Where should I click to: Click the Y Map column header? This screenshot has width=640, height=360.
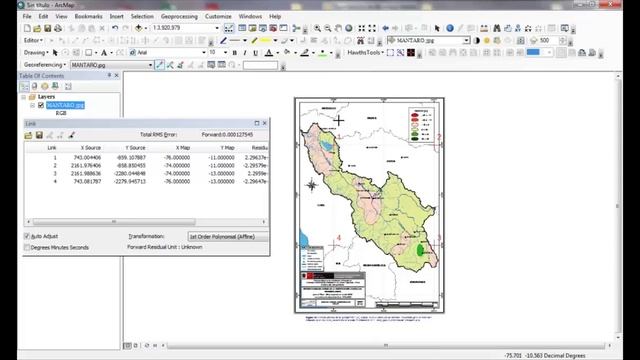tap(227, 148)
